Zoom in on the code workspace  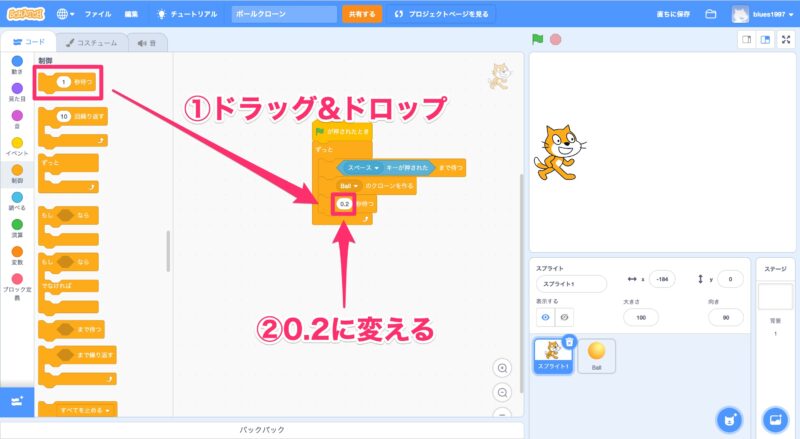(503, 368)
